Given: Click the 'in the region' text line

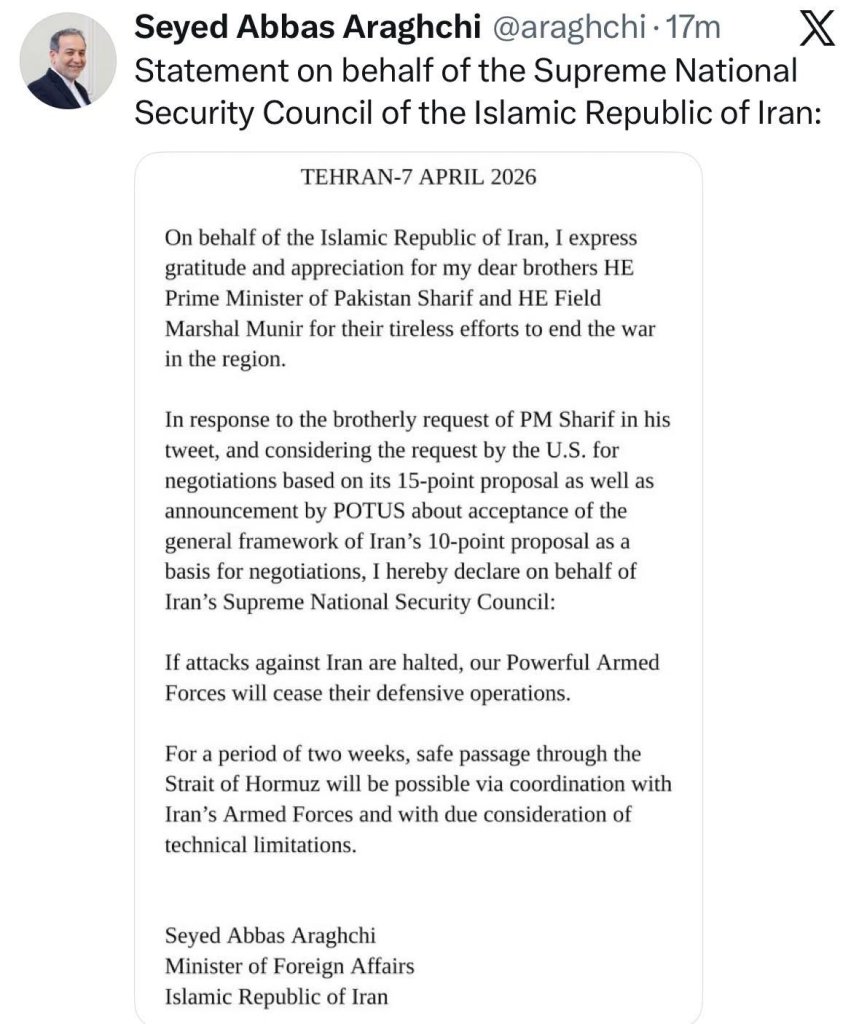Looking at the screenshot, I should coord(225,360).
